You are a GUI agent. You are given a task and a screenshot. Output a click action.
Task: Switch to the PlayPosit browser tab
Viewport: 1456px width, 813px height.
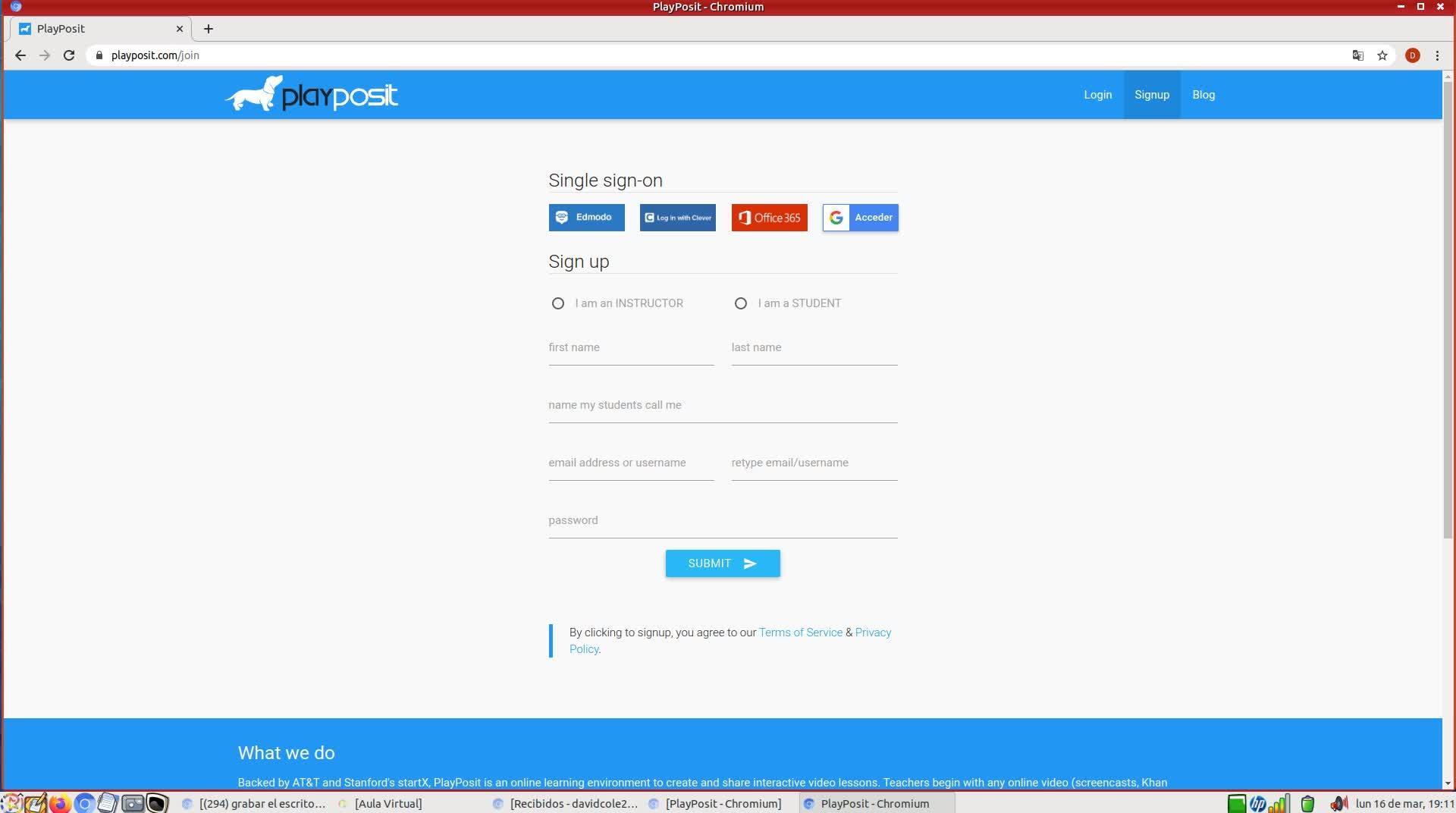[100, 29]
